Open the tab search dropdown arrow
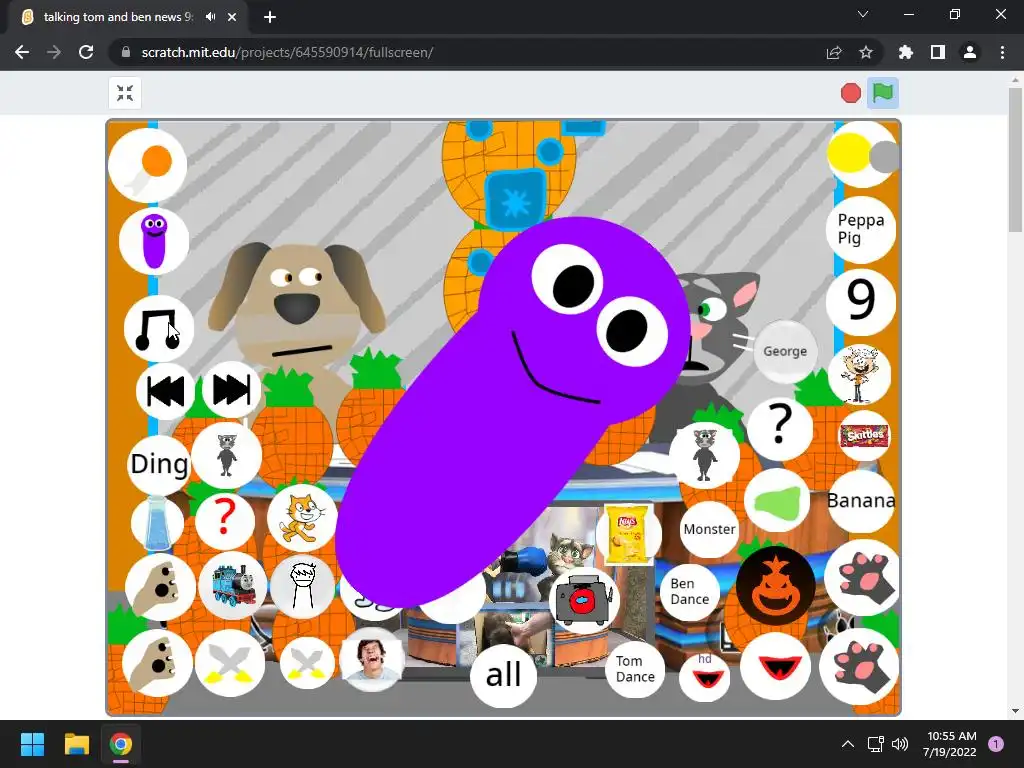The width and height of the screenshot is (1024, 768). [x=863, y=14]
